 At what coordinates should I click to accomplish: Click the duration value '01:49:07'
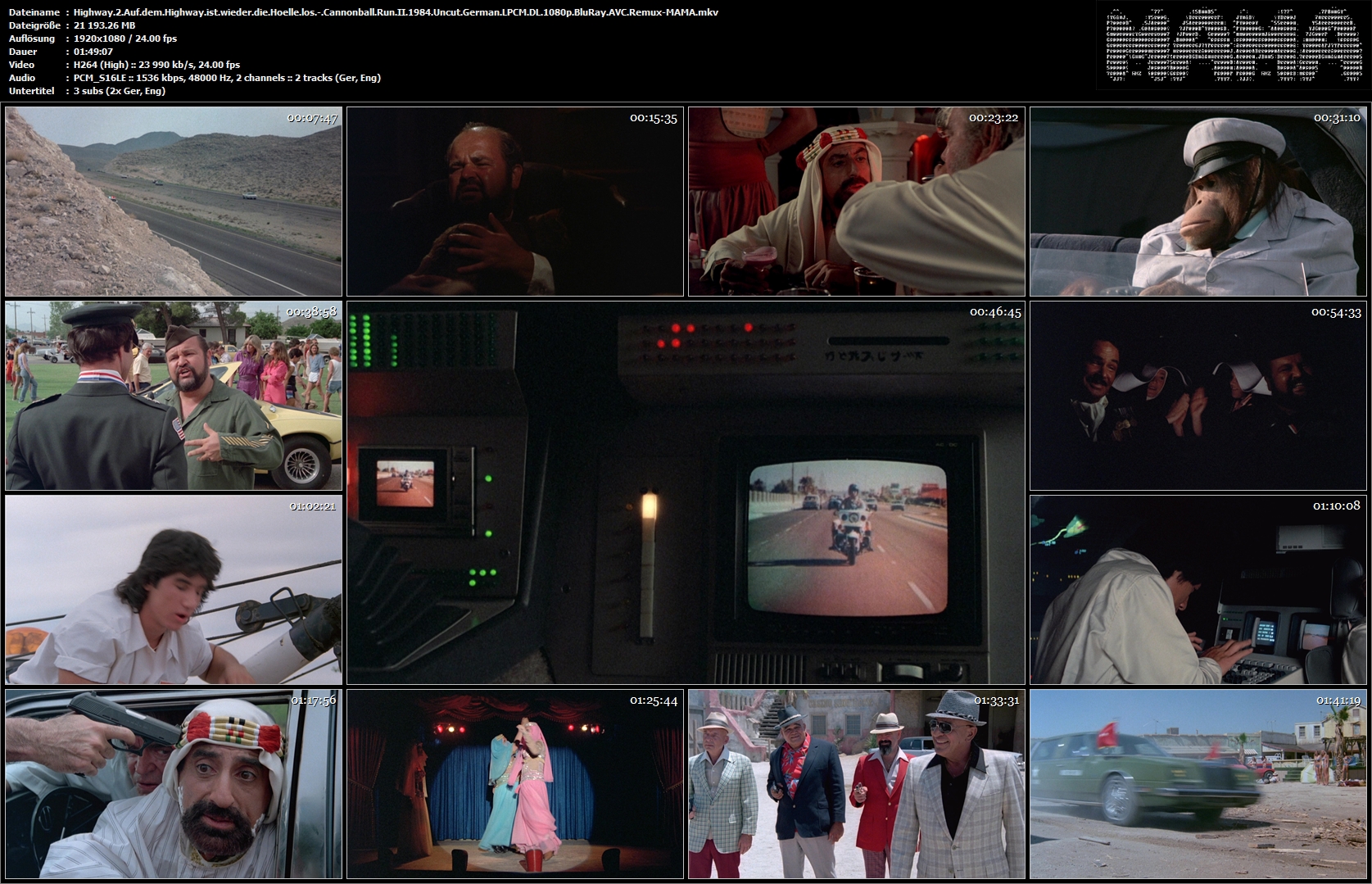(93, 52)
